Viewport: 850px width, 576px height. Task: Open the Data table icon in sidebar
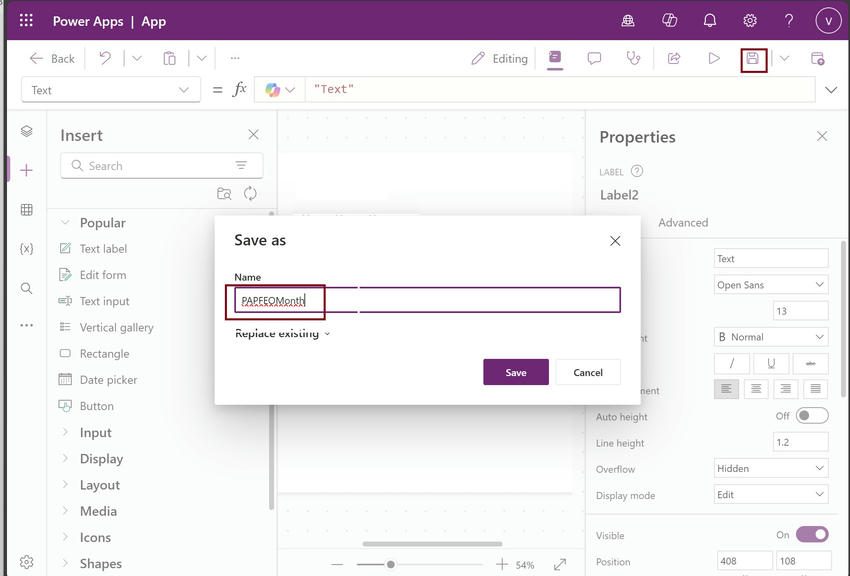pos(26,210)
